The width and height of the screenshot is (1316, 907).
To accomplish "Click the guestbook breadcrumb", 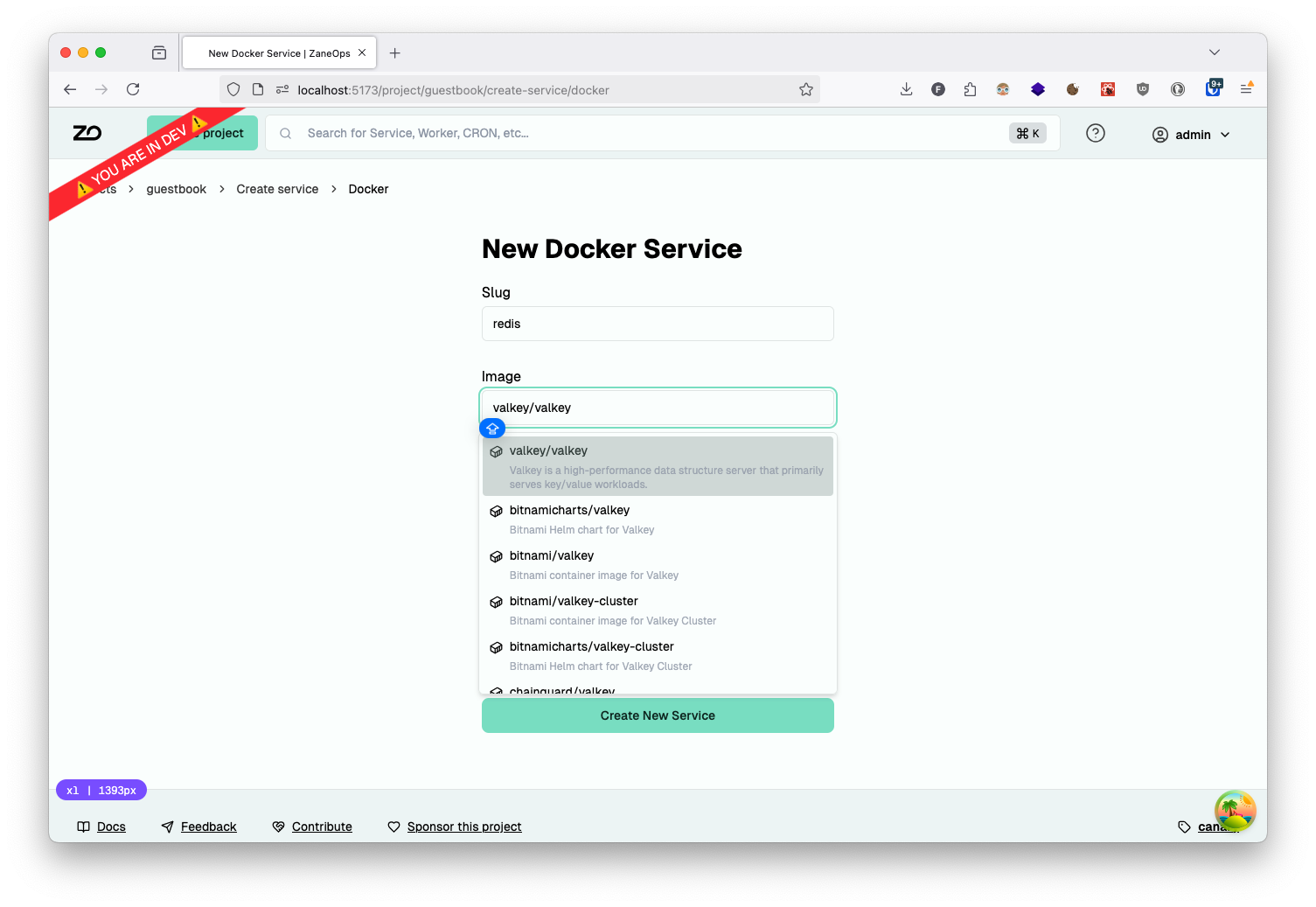I will 176,189.
